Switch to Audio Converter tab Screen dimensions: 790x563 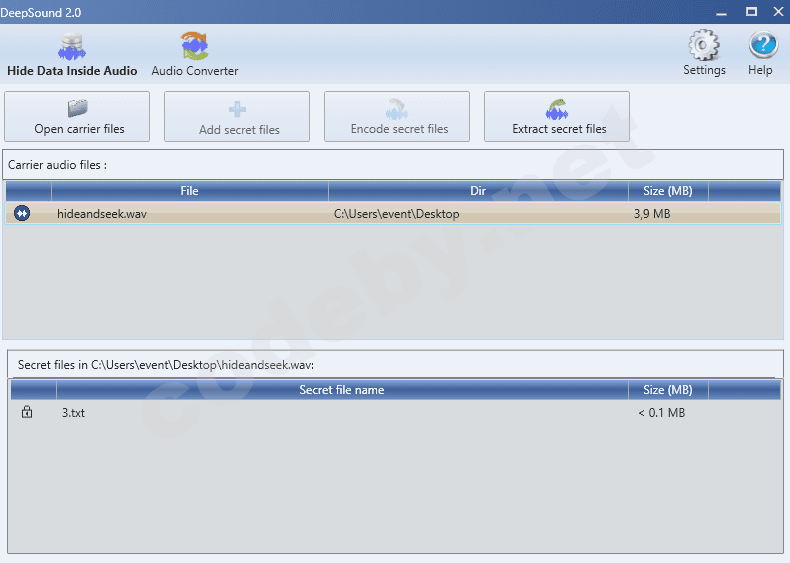[195, 54]
